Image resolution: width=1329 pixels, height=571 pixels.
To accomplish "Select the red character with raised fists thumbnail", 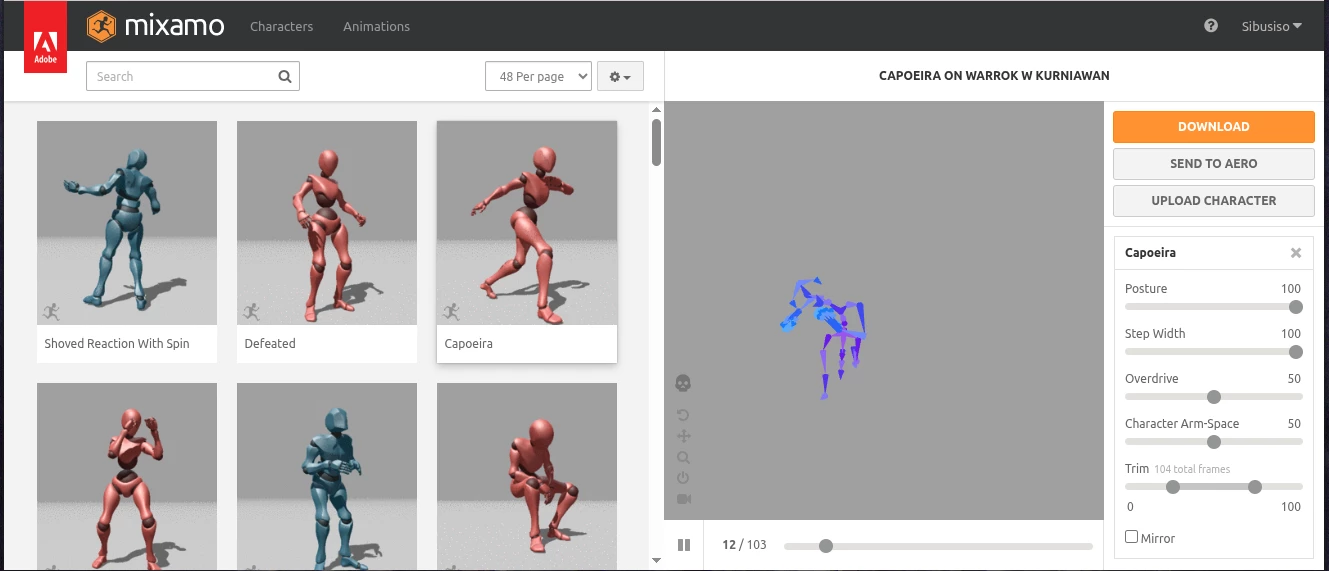I will click(127, 476).
